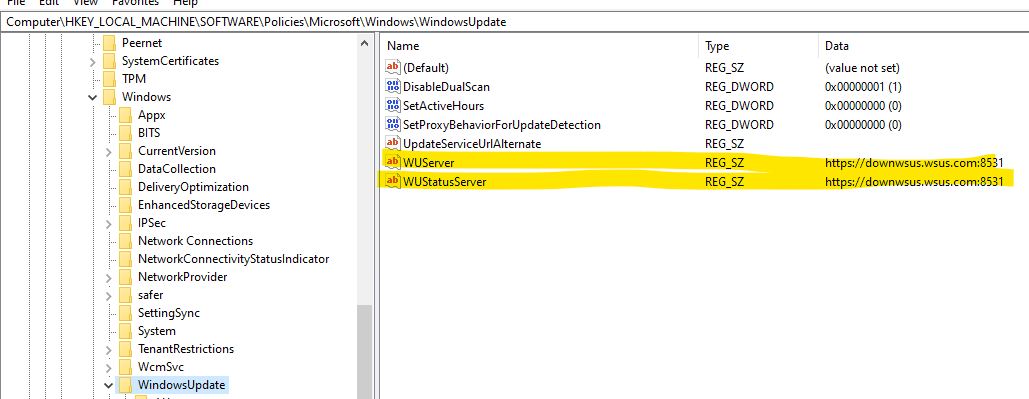This screenshot has width=1029, height=399.
Task: Click REG_DWORD type of SetActiveHours
Action: pyautogui.click(x=739, y=106)
